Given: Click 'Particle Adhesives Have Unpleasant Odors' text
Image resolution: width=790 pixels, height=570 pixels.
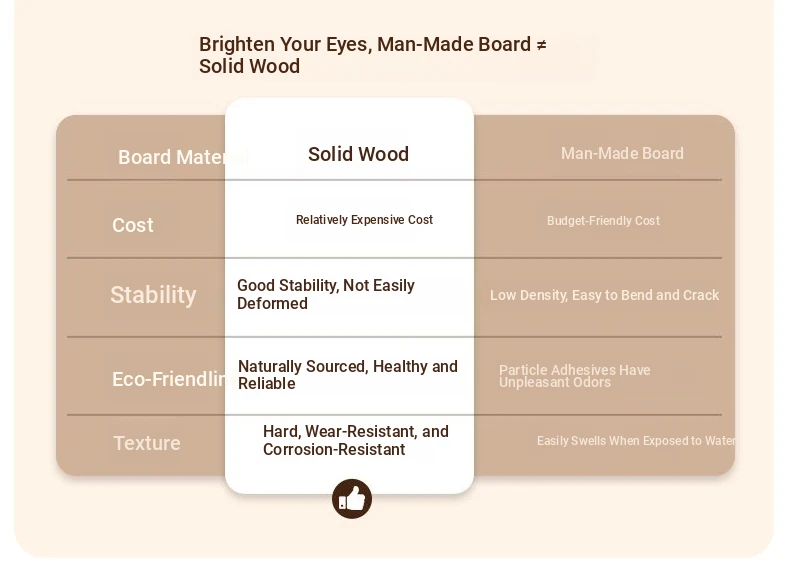Looking at the screenshot, I should [x=574, y=376].
